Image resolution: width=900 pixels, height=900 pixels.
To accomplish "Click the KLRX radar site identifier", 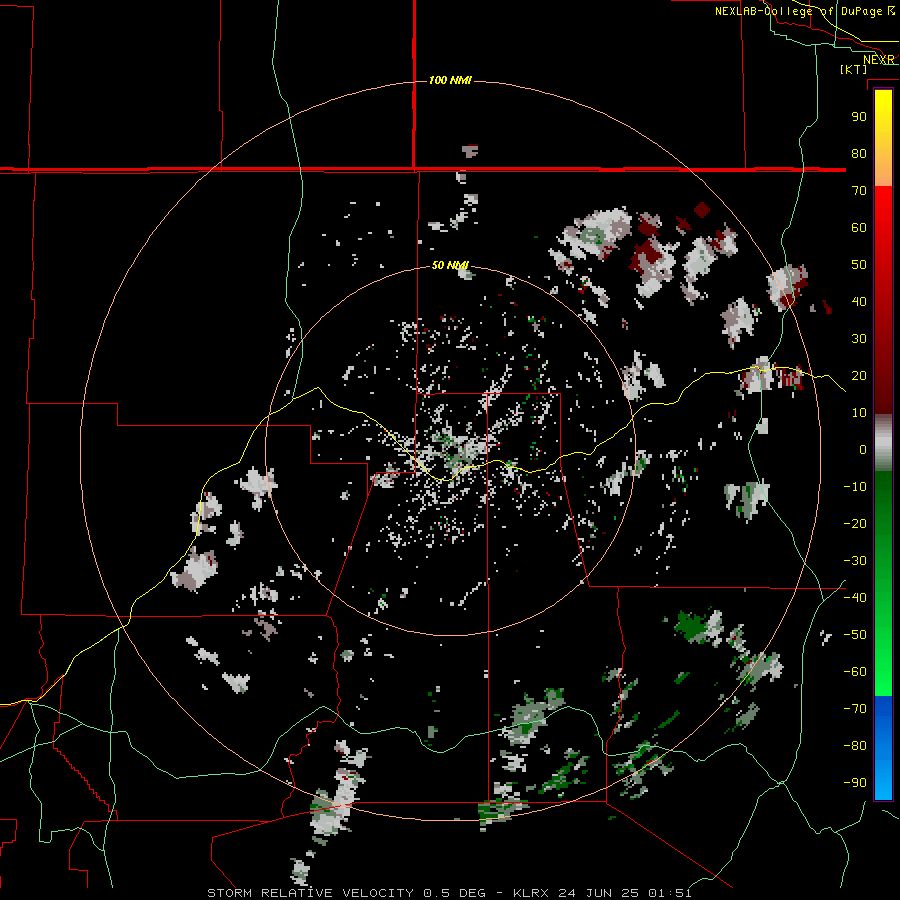I will [531, 893].
